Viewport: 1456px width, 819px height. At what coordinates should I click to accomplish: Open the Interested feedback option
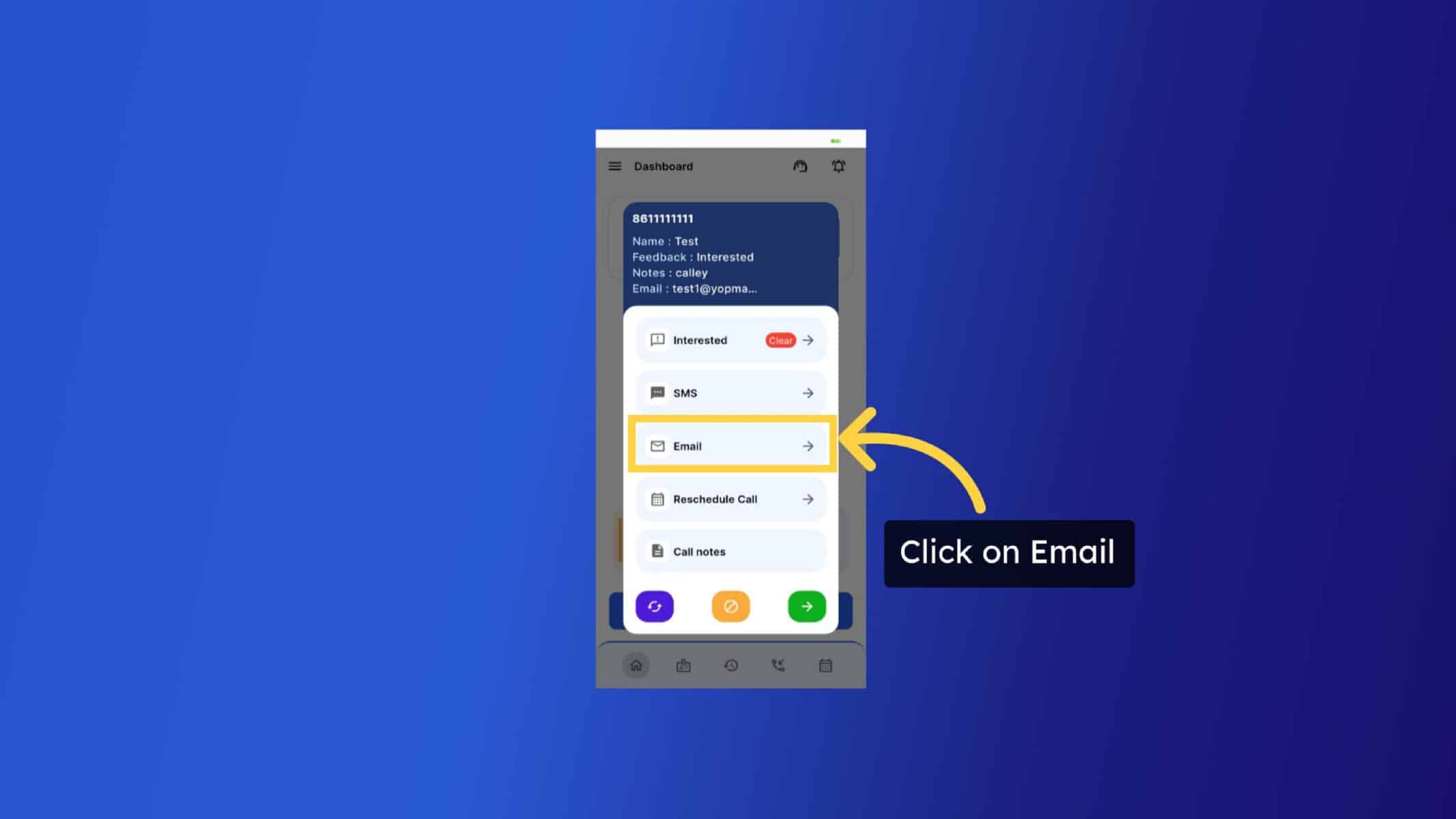click(808, 340)
